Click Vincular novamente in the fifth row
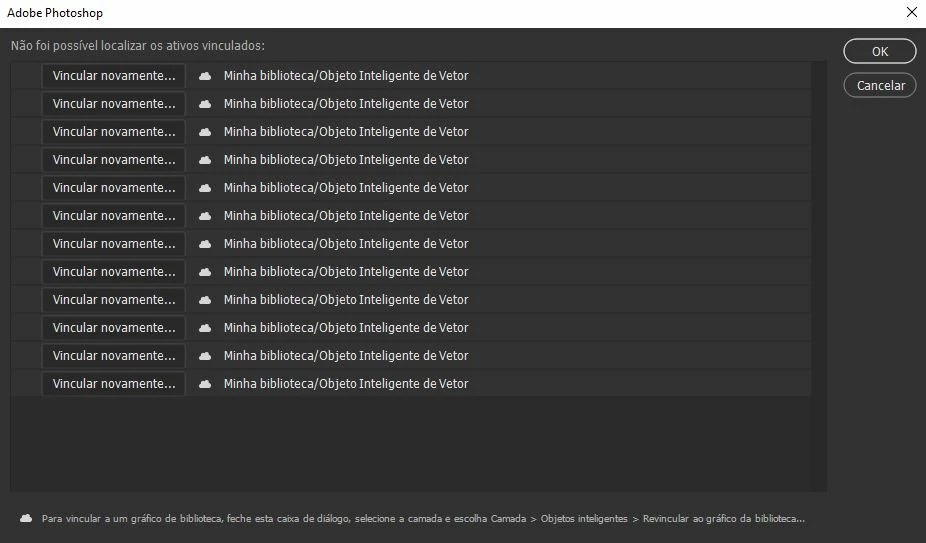This screenshot has height=543, width=926. pyautogui.click(x=113, y=187)
